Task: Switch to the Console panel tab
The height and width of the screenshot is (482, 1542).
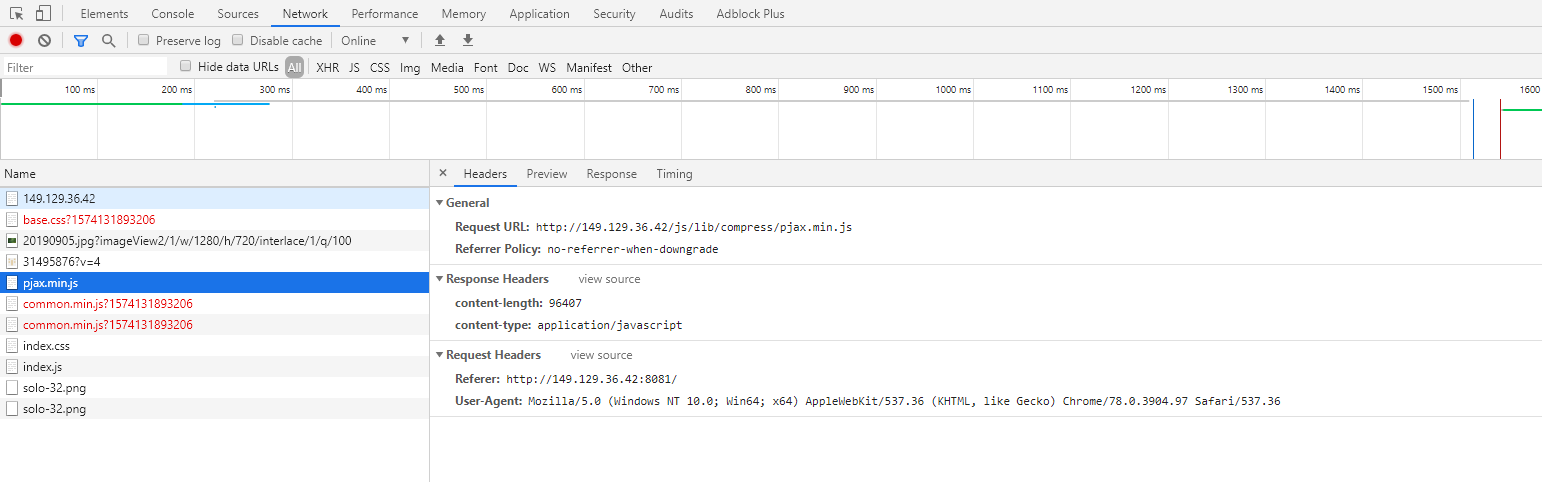Action: [x=173, y=14]
